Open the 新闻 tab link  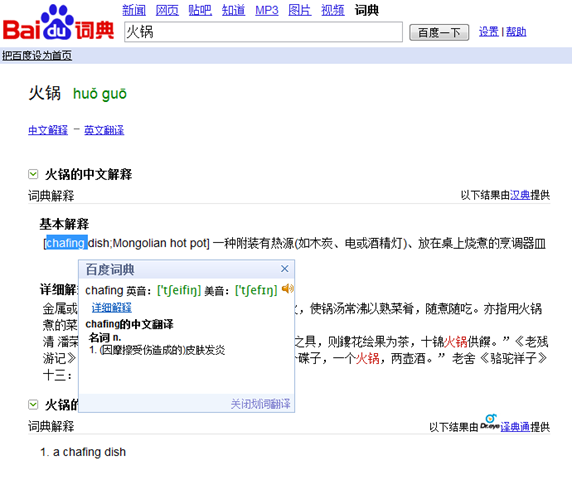[x=134, y=10]
